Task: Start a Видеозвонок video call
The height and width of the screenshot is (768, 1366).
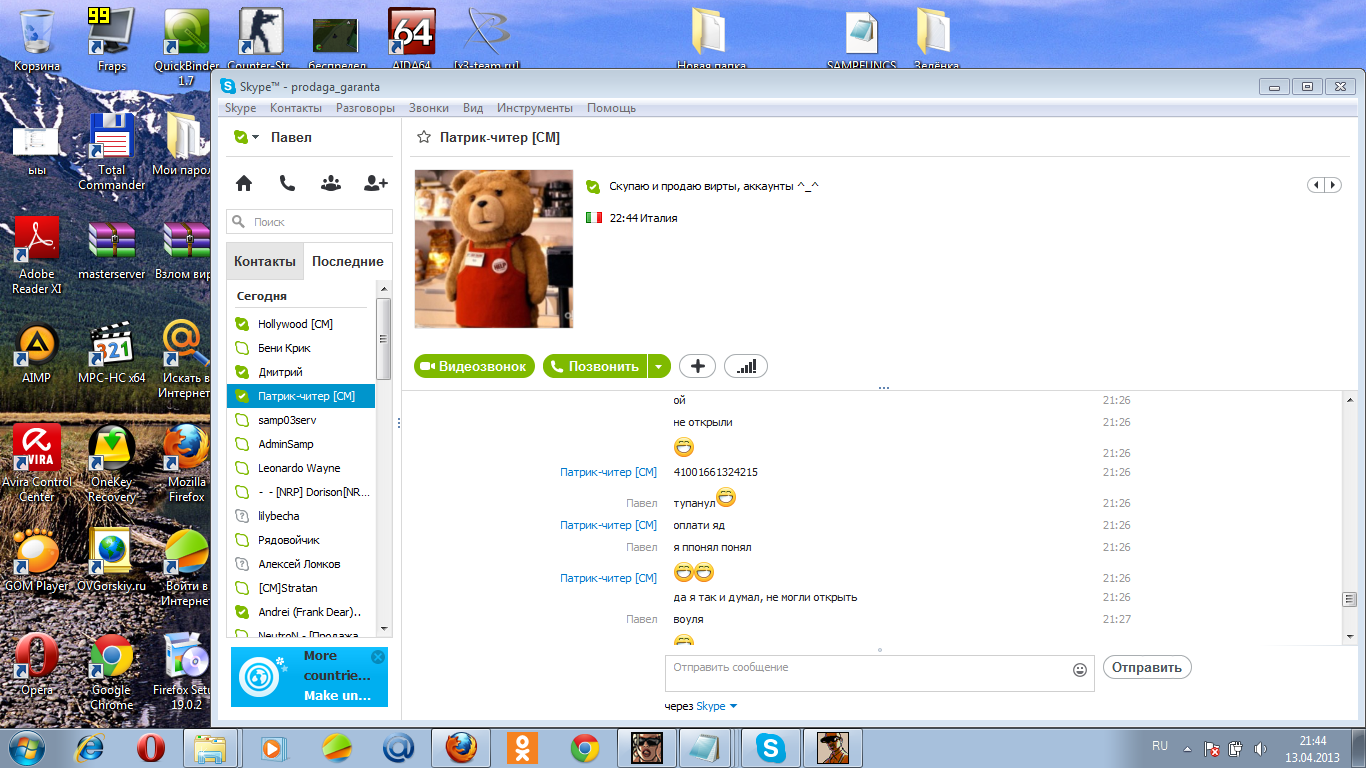Action: click(475, 366)
